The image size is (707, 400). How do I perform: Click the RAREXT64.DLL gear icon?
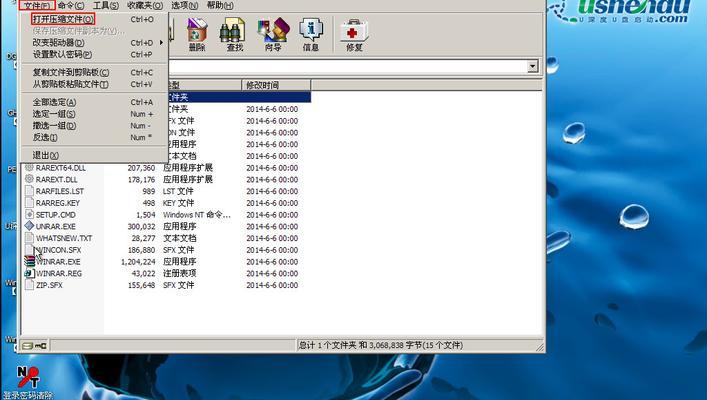[29, 167]
